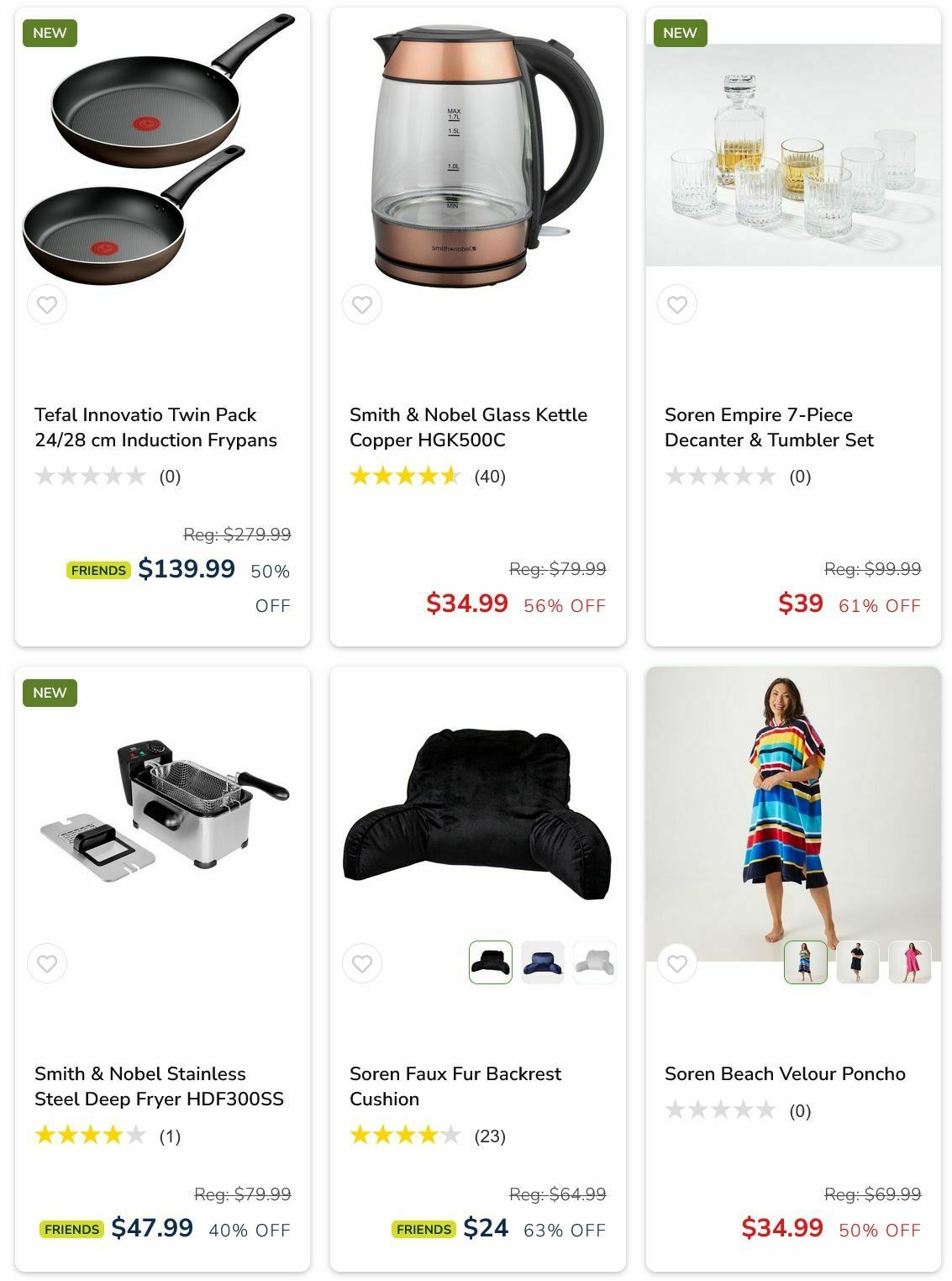This screenshot has width=952, height=1281.
Task: Pick white backrest cushion colour option
Action: tap(595, 962)
